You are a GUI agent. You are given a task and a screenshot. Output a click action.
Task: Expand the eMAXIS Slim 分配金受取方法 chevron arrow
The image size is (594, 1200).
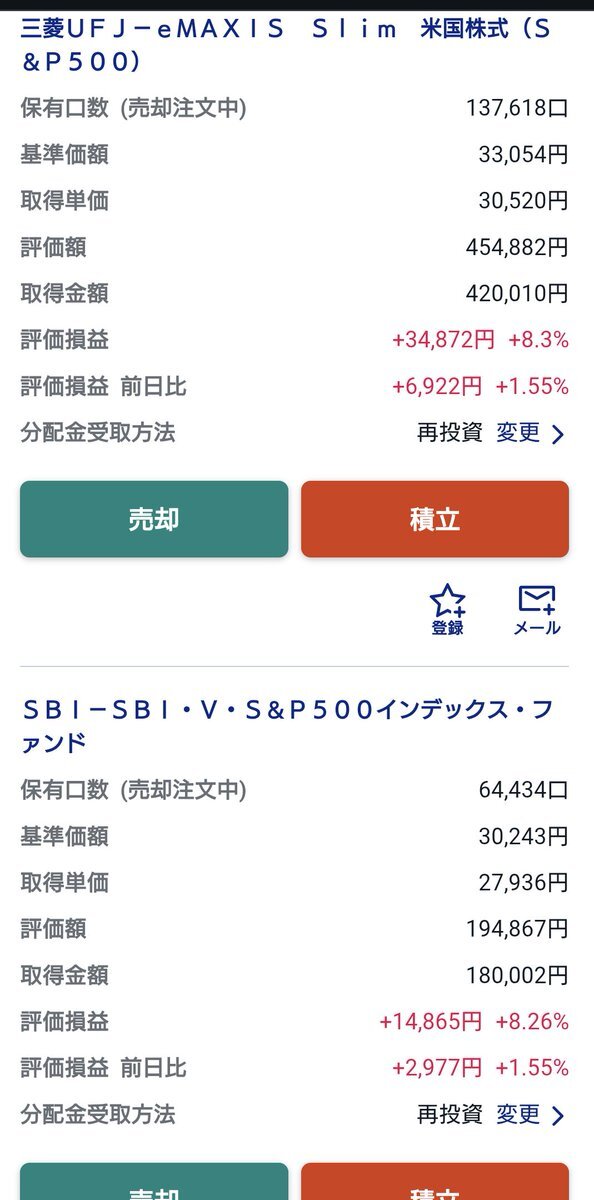point(557,434)
